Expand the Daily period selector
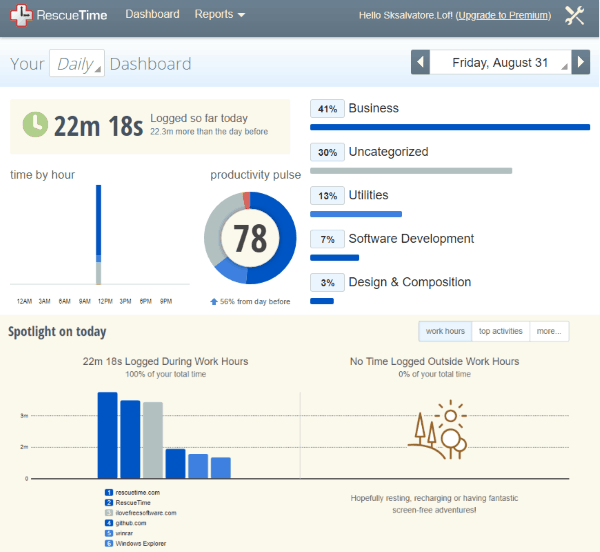Image resolution: width=600 pixels, height=552 pixels. pyautogui.click(x=77, y=64)
